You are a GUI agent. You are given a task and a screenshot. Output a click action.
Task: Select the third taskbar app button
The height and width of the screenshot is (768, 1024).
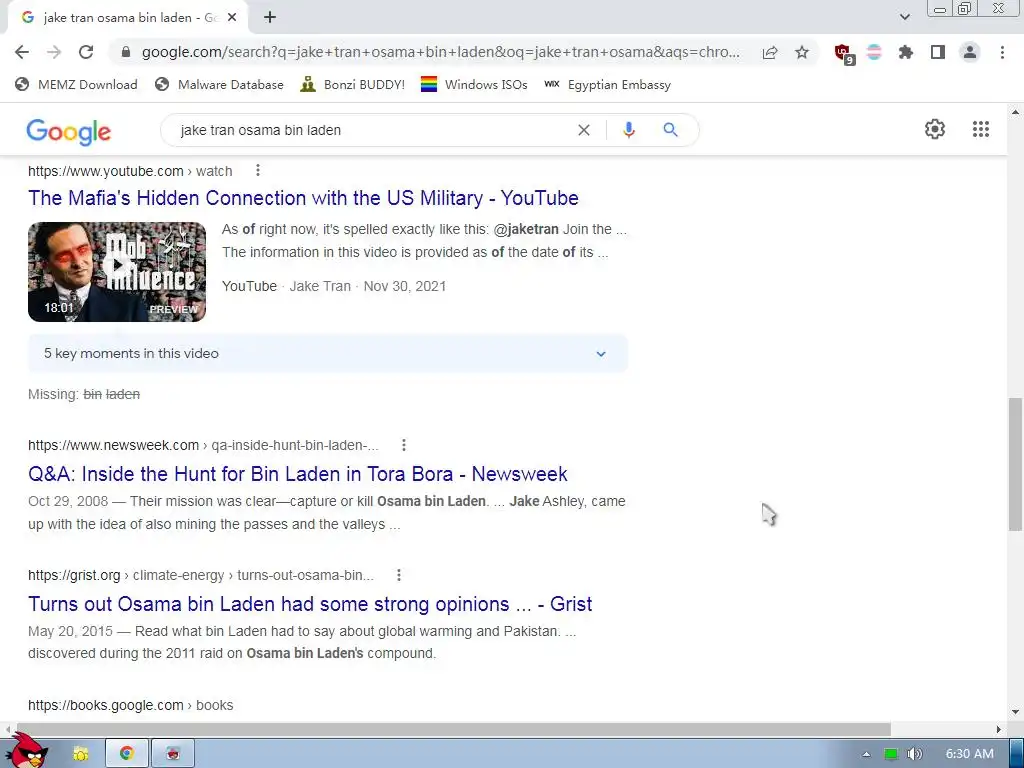click(x=172, y=754)
